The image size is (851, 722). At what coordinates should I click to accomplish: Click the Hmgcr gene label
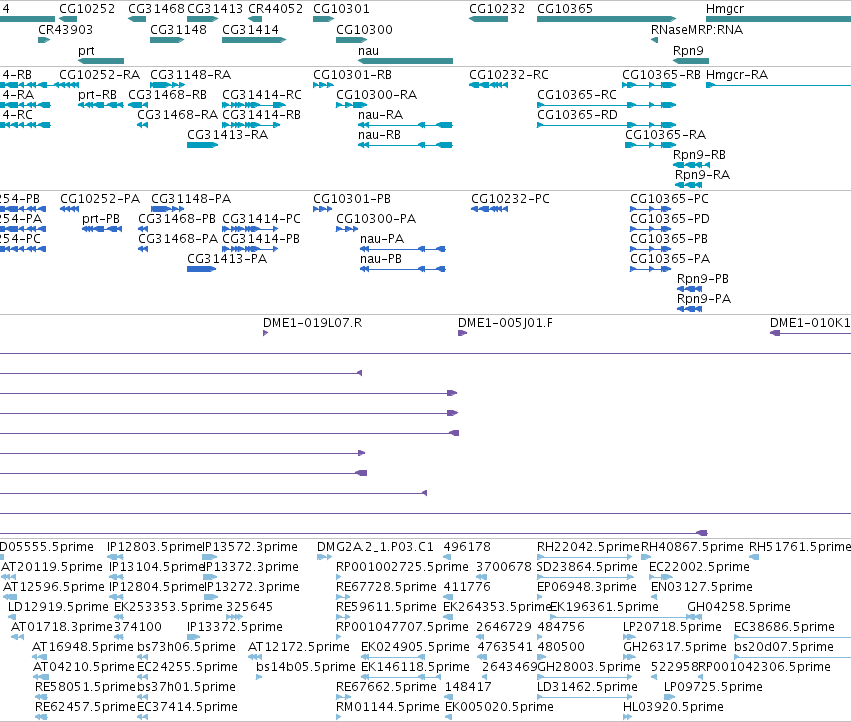pos(725,9)
